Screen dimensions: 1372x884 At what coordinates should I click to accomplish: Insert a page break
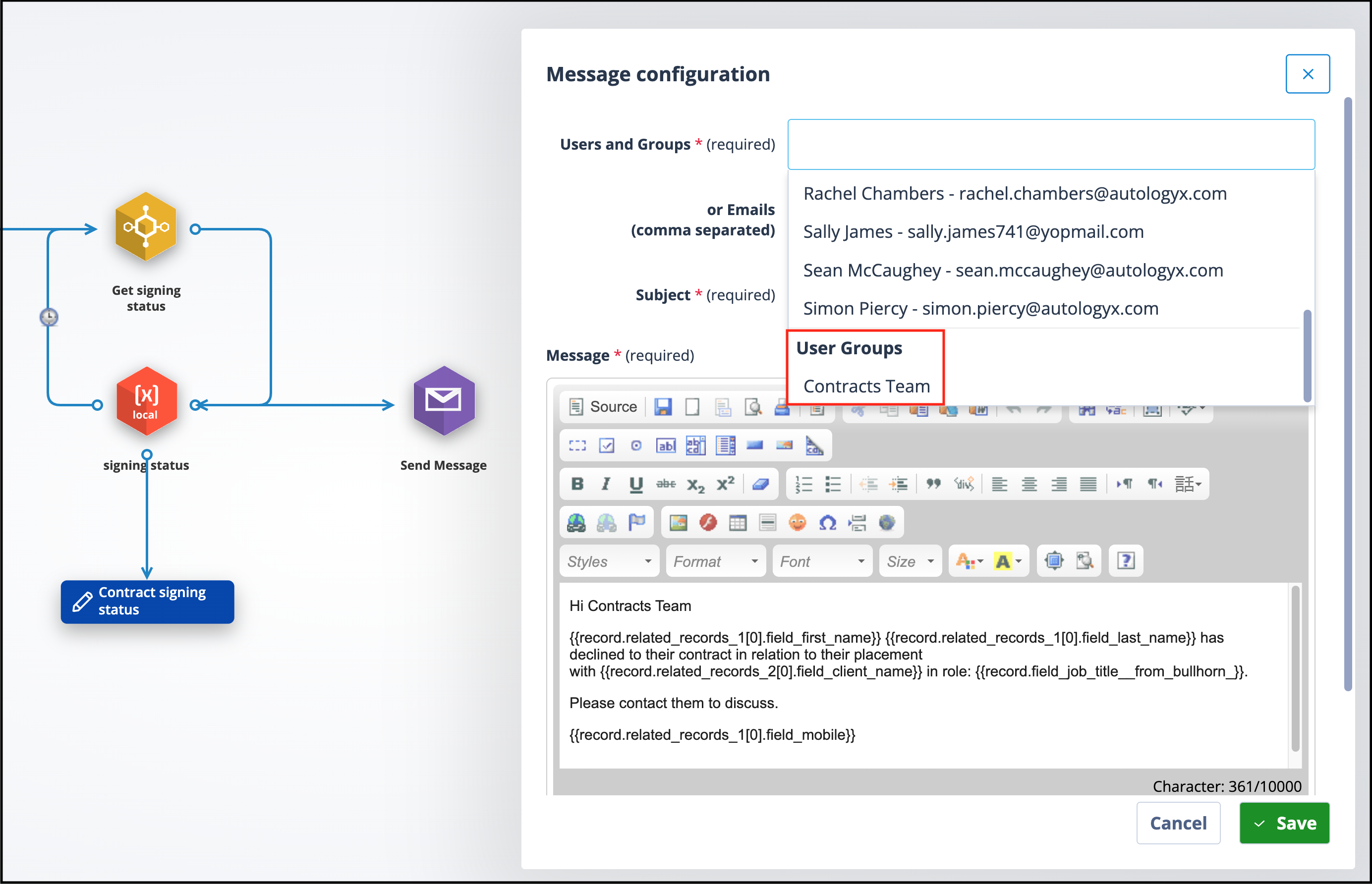coord(857,522)
